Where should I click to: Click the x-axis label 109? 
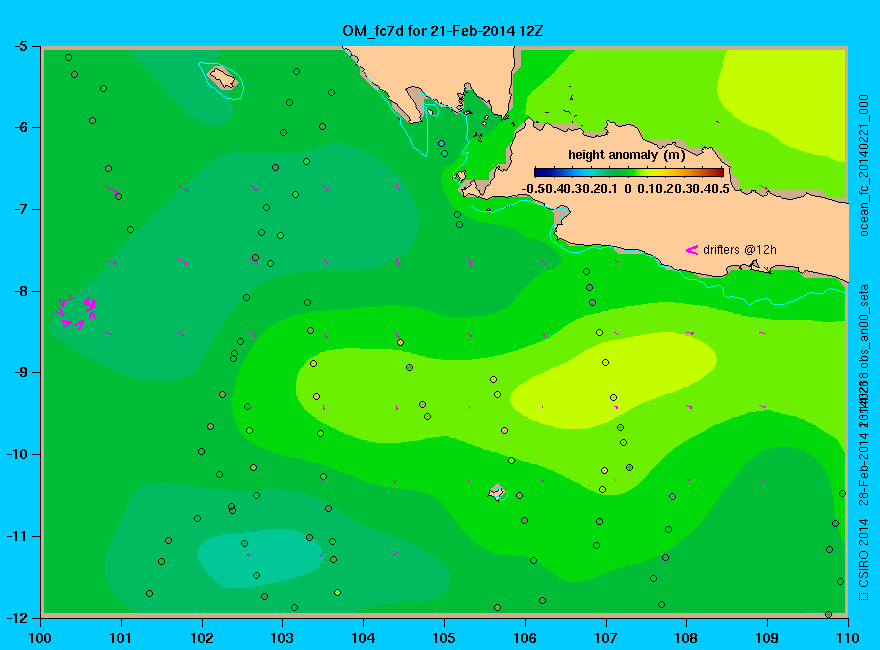[x=767, y=638]
